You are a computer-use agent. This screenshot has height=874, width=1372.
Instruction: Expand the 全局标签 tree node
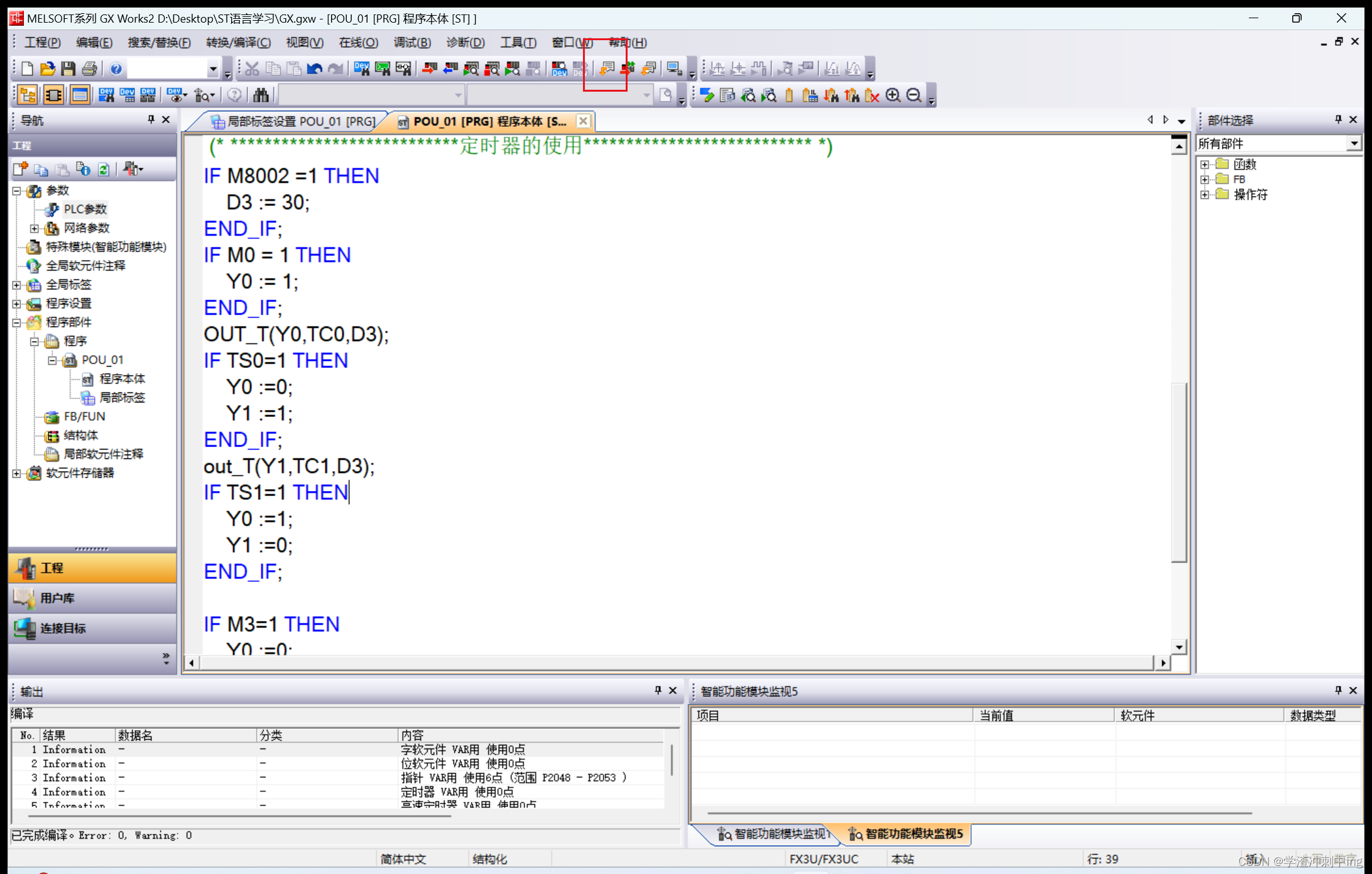coord(17,284)
